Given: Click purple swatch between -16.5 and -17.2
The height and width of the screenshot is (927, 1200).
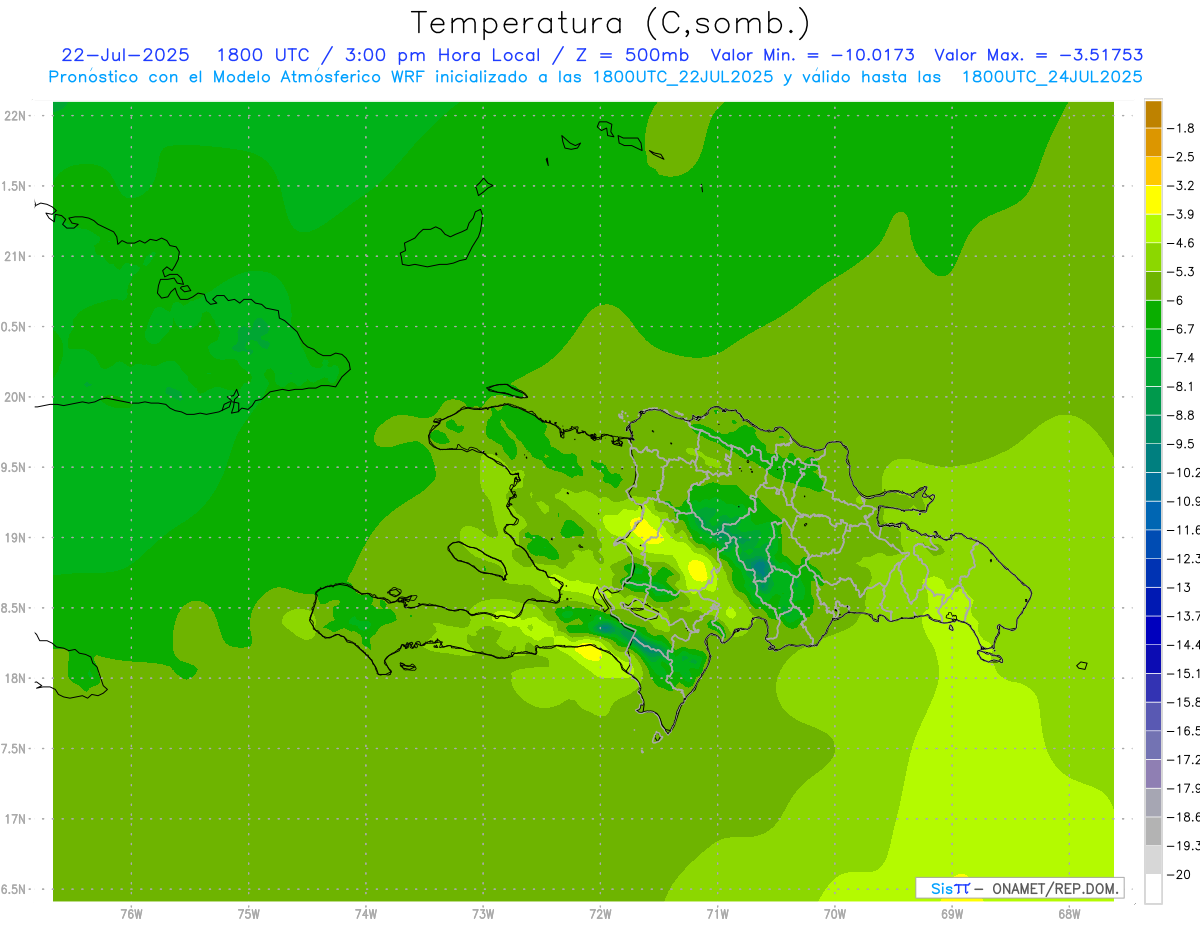Looking at the screenshot, I should coord(1153,745).
